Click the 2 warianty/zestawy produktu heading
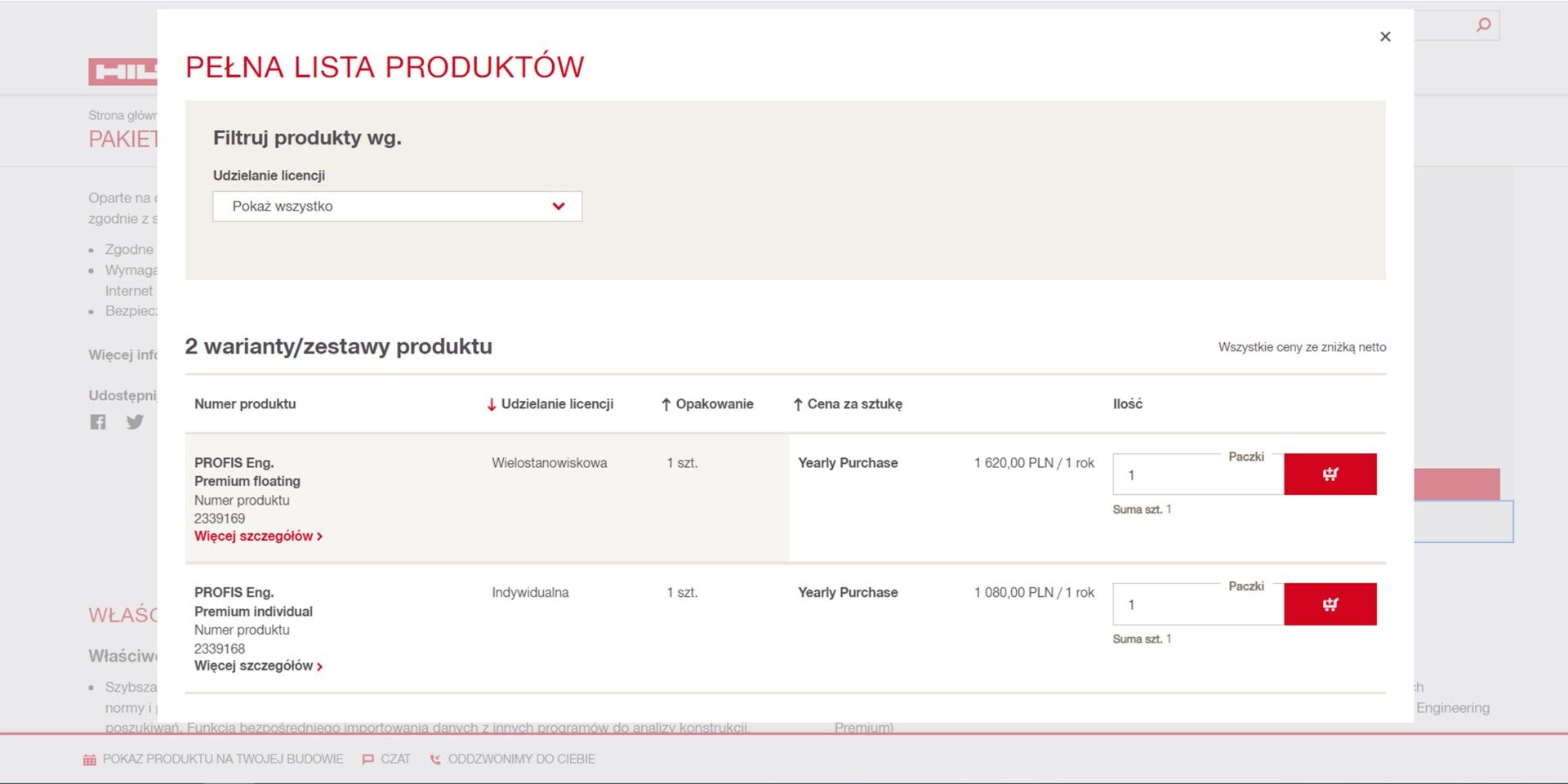Viewport: 1568px width, 784px height. click(338, 346)
